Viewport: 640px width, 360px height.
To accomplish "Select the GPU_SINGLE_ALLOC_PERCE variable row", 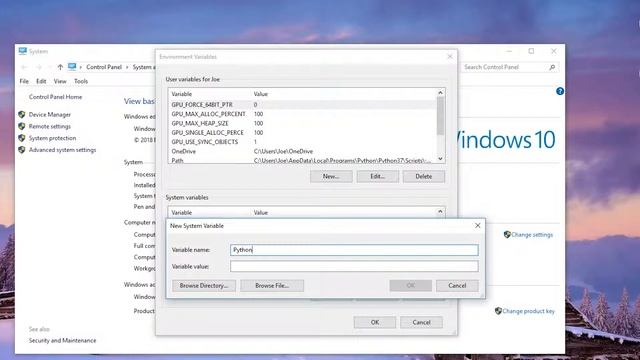I will [302, 133].
